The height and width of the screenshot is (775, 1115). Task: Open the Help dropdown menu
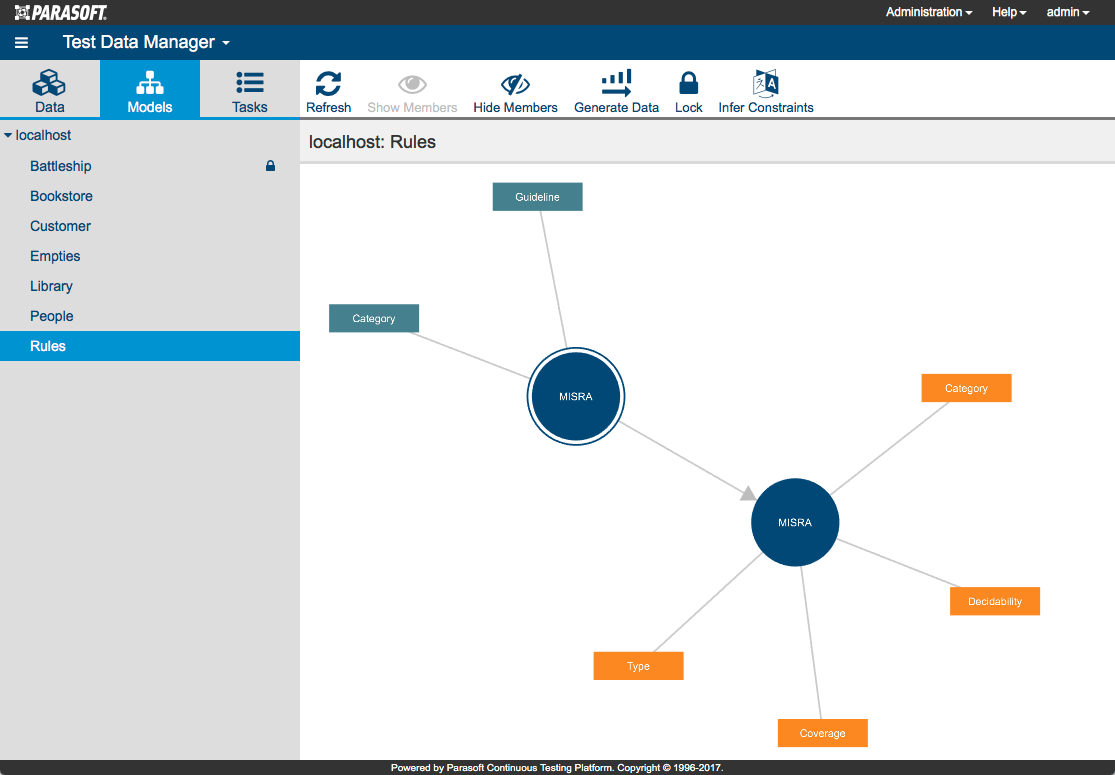pos(1009,12)
